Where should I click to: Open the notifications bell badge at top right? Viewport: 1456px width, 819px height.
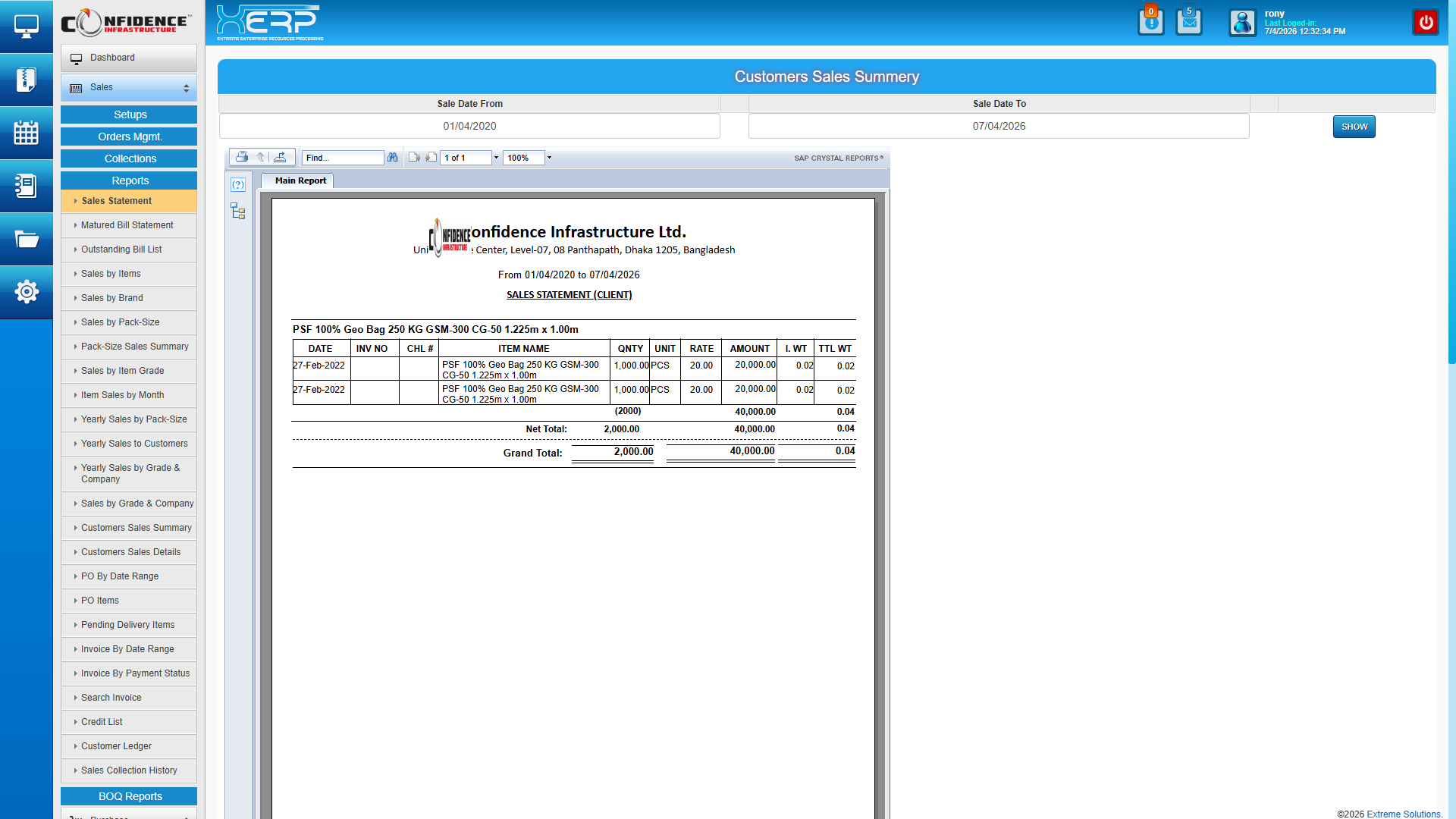pyautogui.click(x=1151, y=22)
